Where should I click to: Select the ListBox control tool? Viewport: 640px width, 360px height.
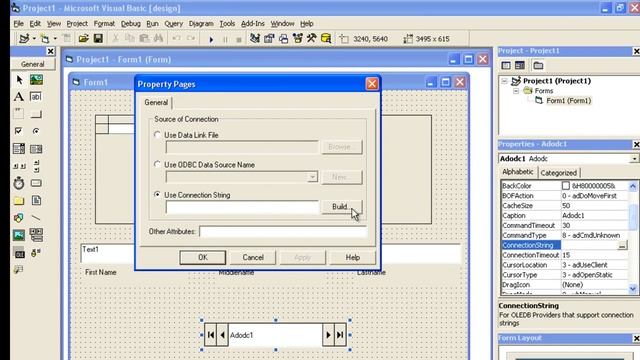coord(36,149)
